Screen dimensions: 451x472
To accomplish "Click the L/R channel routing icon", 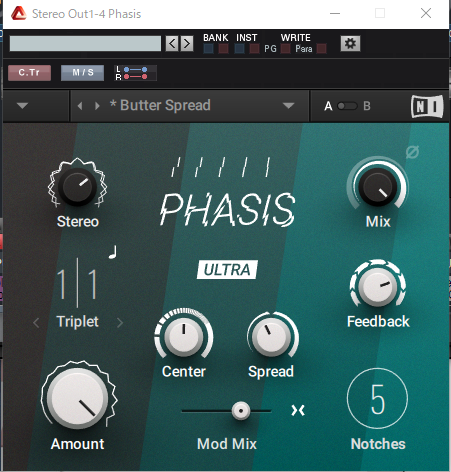I will point(135,73).
